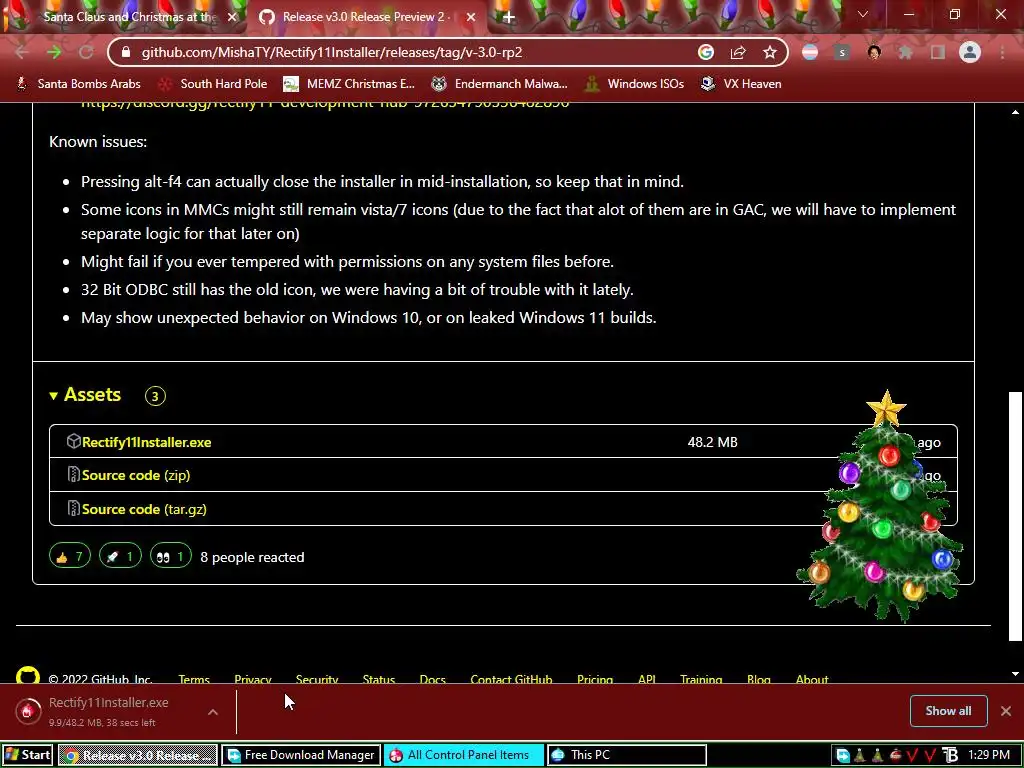1024x768 pixels.
Task: Click the scrollbar down arrow
Action: click(1015, 674)
